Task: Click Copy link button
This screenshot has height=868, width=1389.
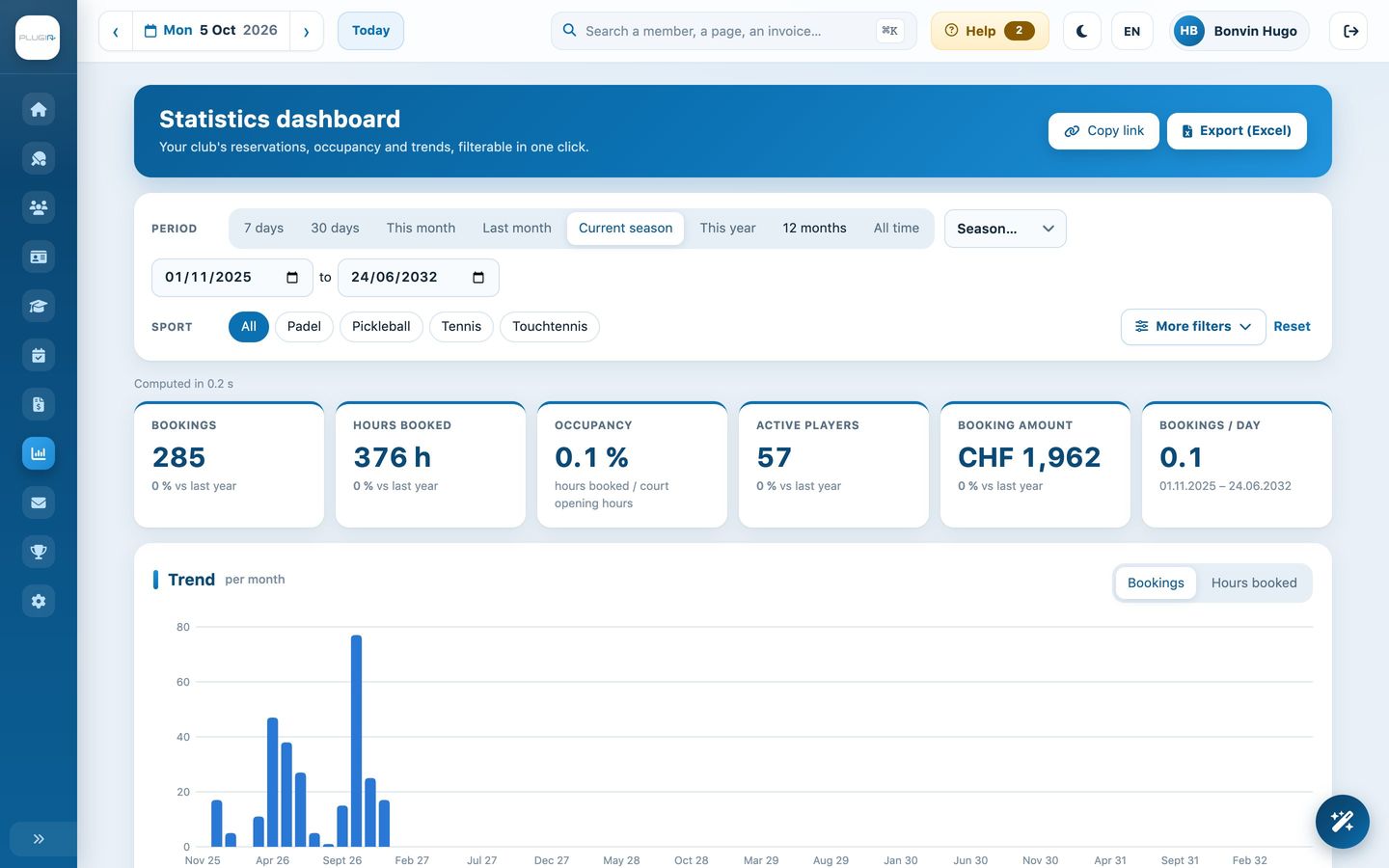Action: tap(1103, 131)
